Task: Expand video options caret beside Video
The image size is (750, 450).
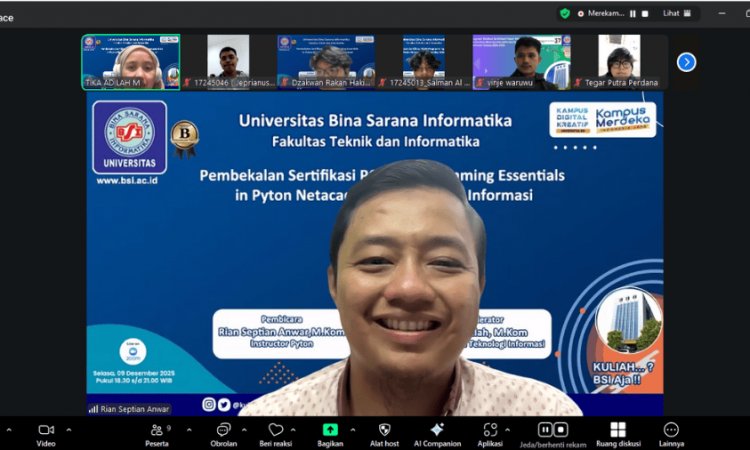Action: click(69, 430)
